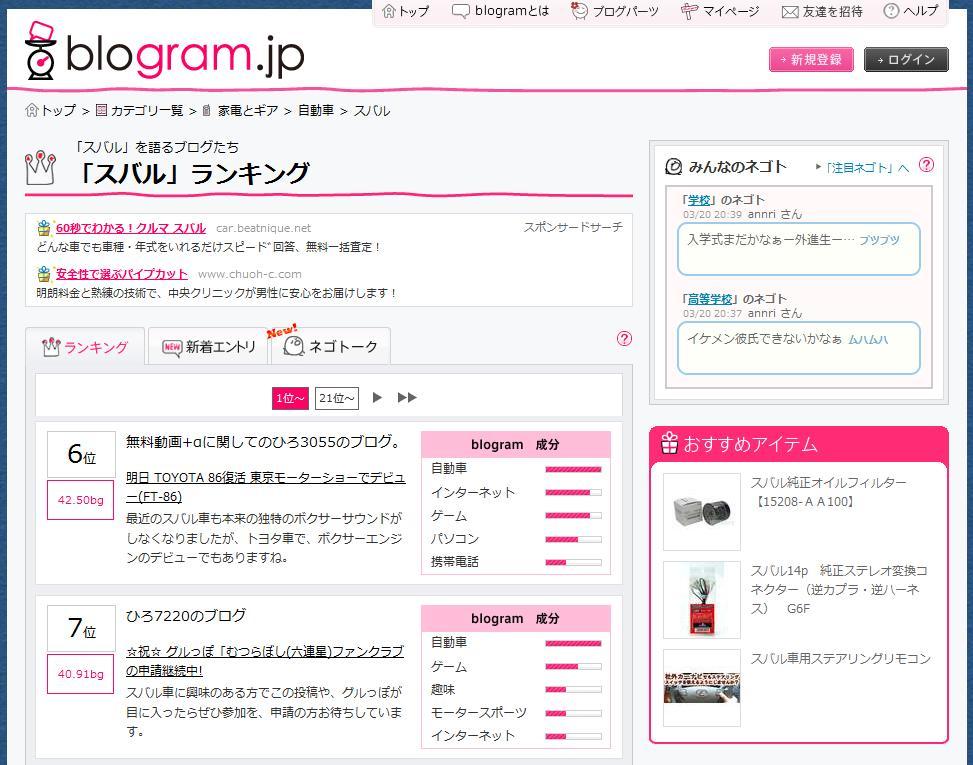Open トップ home link in top navigation
This screenshot has width=973, height=765.
coord(407,11)
